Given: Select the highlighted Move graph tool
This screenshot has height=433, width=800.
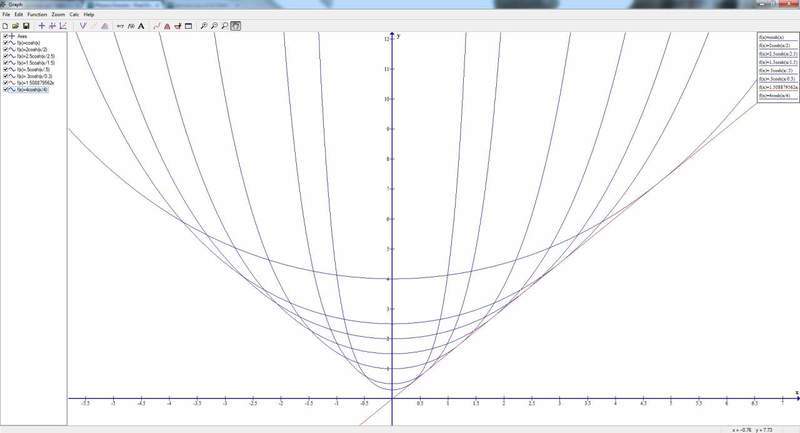Looking at the screenshot, I should click(x=236, y=26).
